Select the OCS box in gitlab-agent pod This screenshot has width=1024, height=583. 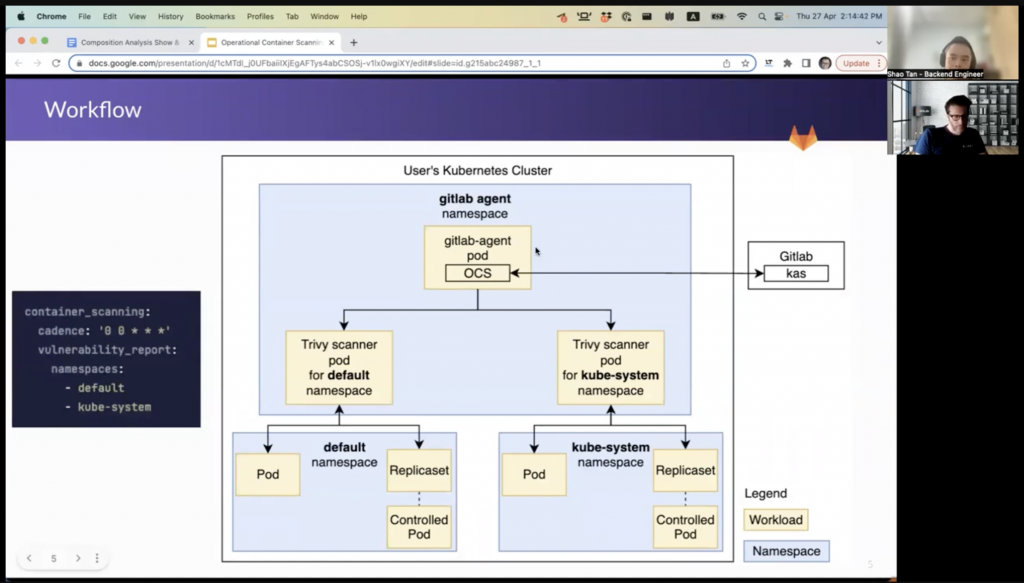coord(477,274)
